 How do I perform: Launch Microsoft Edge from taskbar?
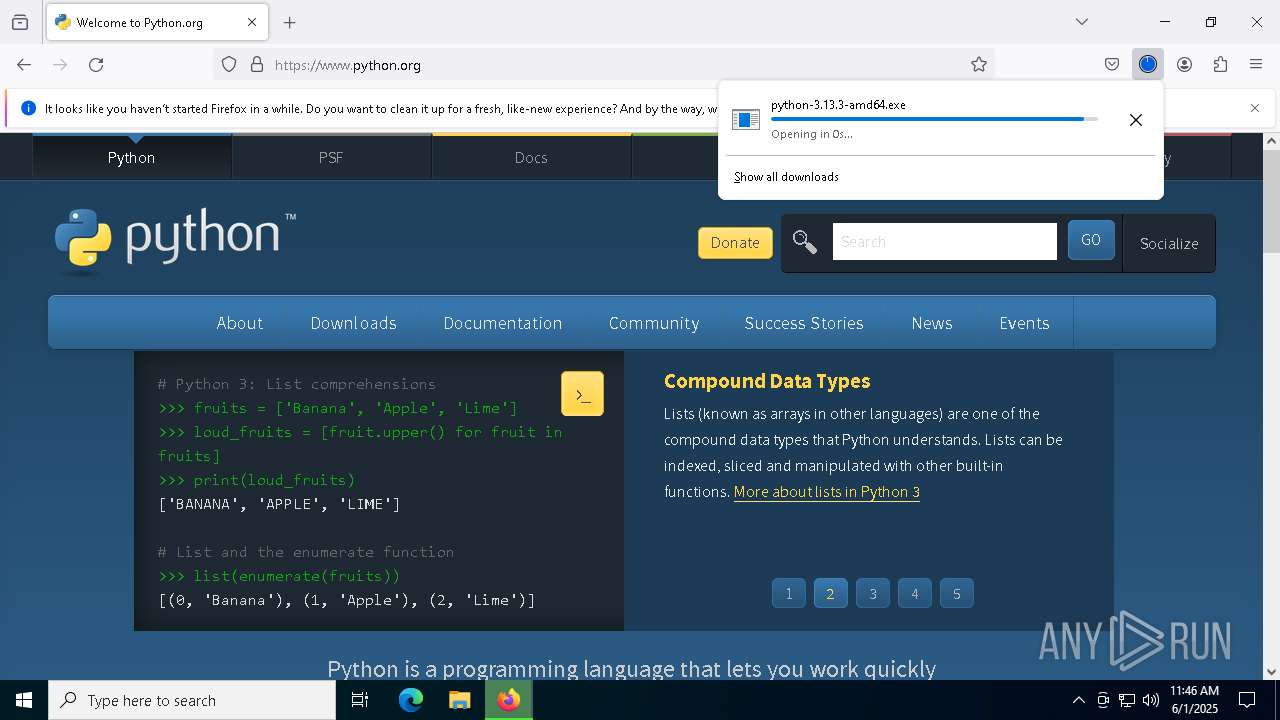[x=411, y=700]
